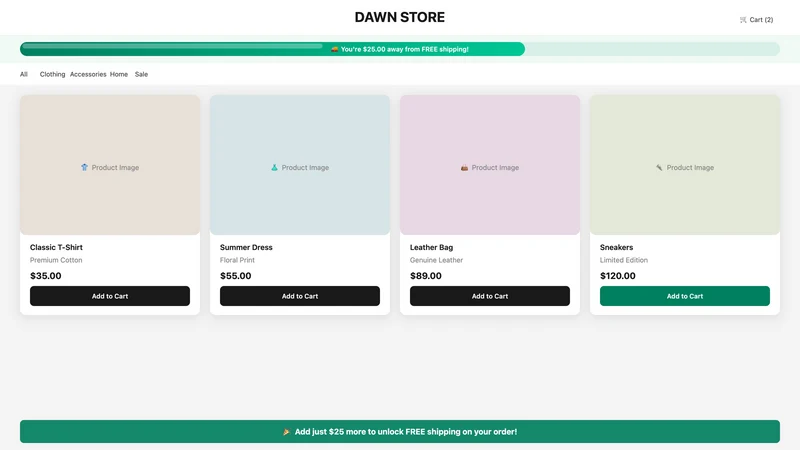
Task: Open the shopping cart icon
Action: click(743, 20)
